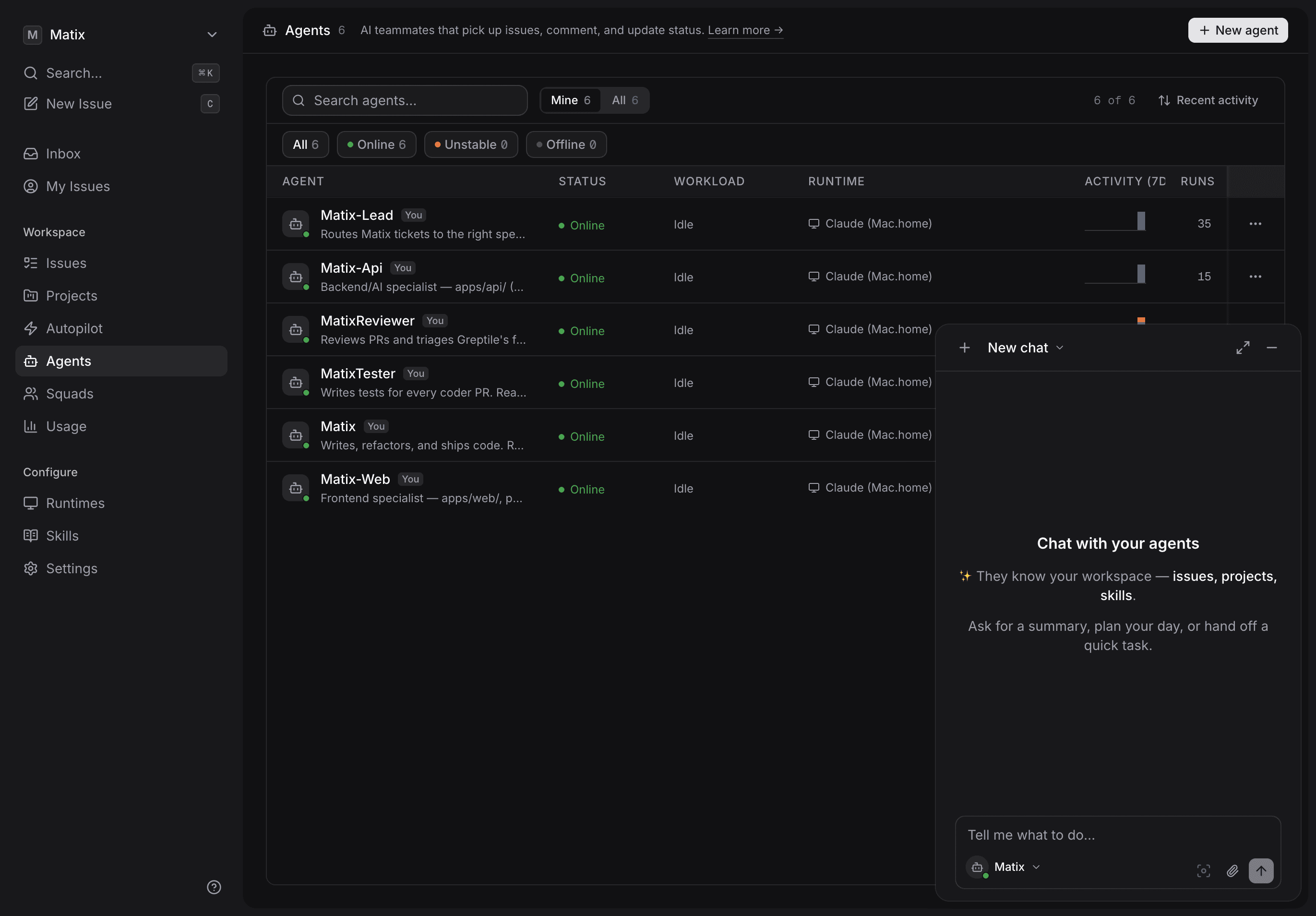Screen dimensions: 1316x916
Task: Follow the Learn more link
Action: [745, 30]
